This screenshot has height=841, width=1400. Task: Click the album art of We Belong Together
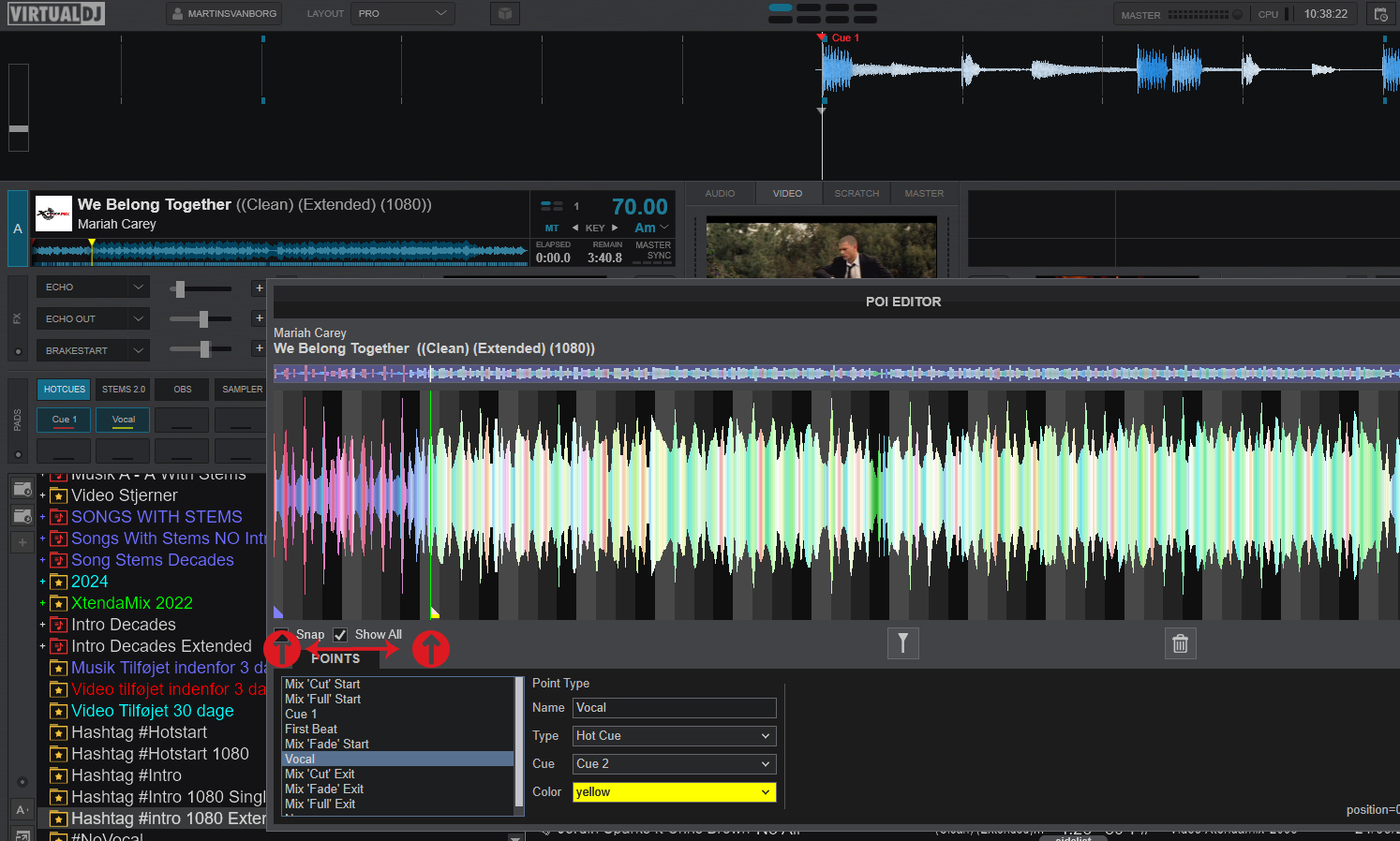point(53,214)
